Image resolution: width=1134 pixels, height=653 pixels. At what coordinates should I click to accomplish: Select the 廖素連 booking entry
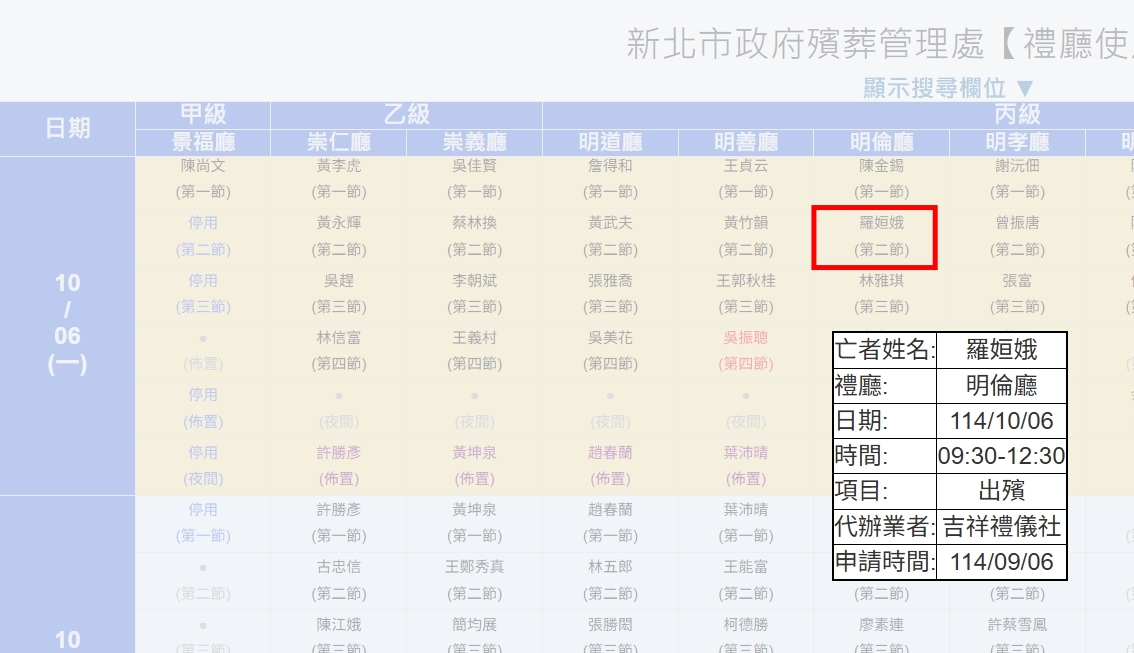[x=881, y=625]
